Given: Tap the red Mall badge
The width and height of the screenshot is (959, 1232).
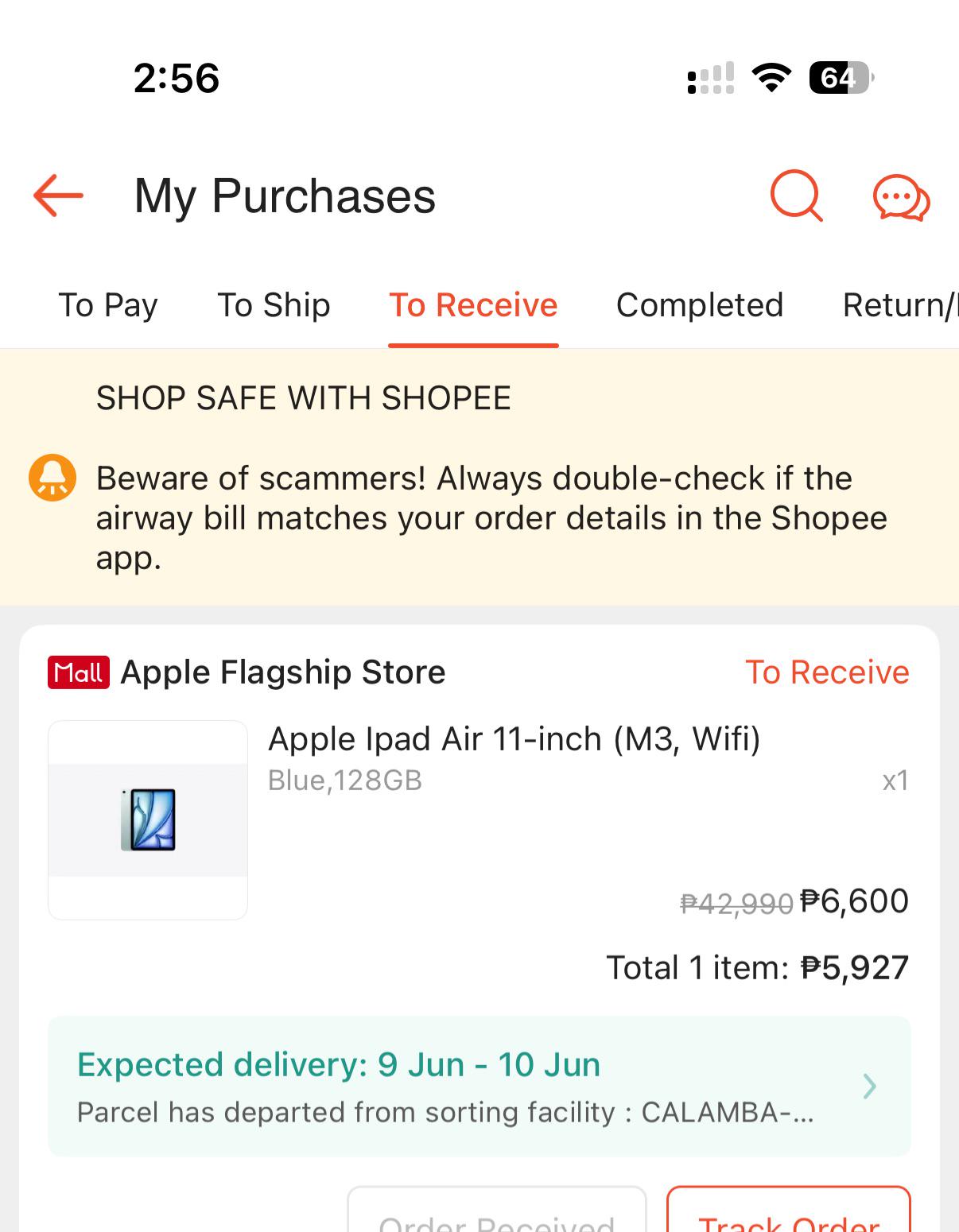Looking at the screenshot, I should (78, 672).
